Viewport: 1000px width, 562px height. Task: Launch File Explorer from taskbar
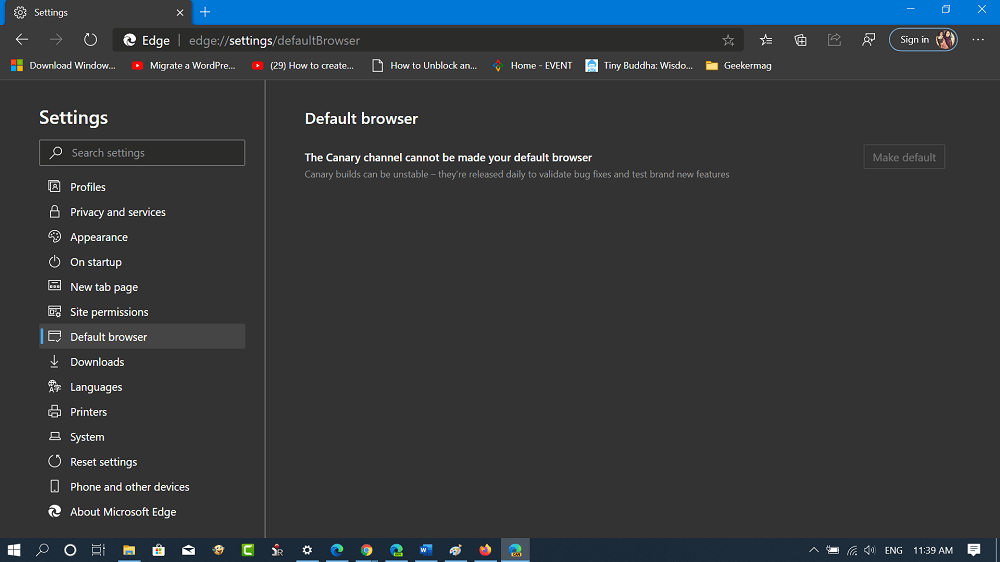pyautogui.click(x=129, y=550)
